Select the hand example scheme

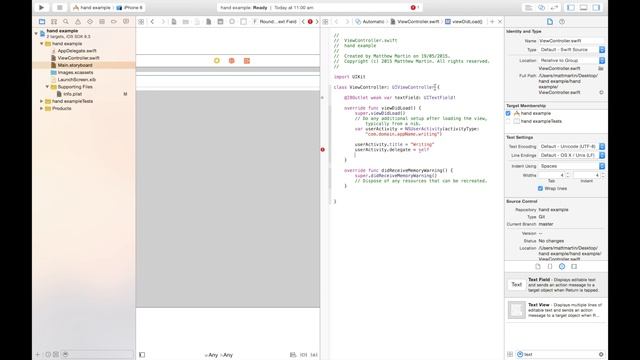(92, 7)
